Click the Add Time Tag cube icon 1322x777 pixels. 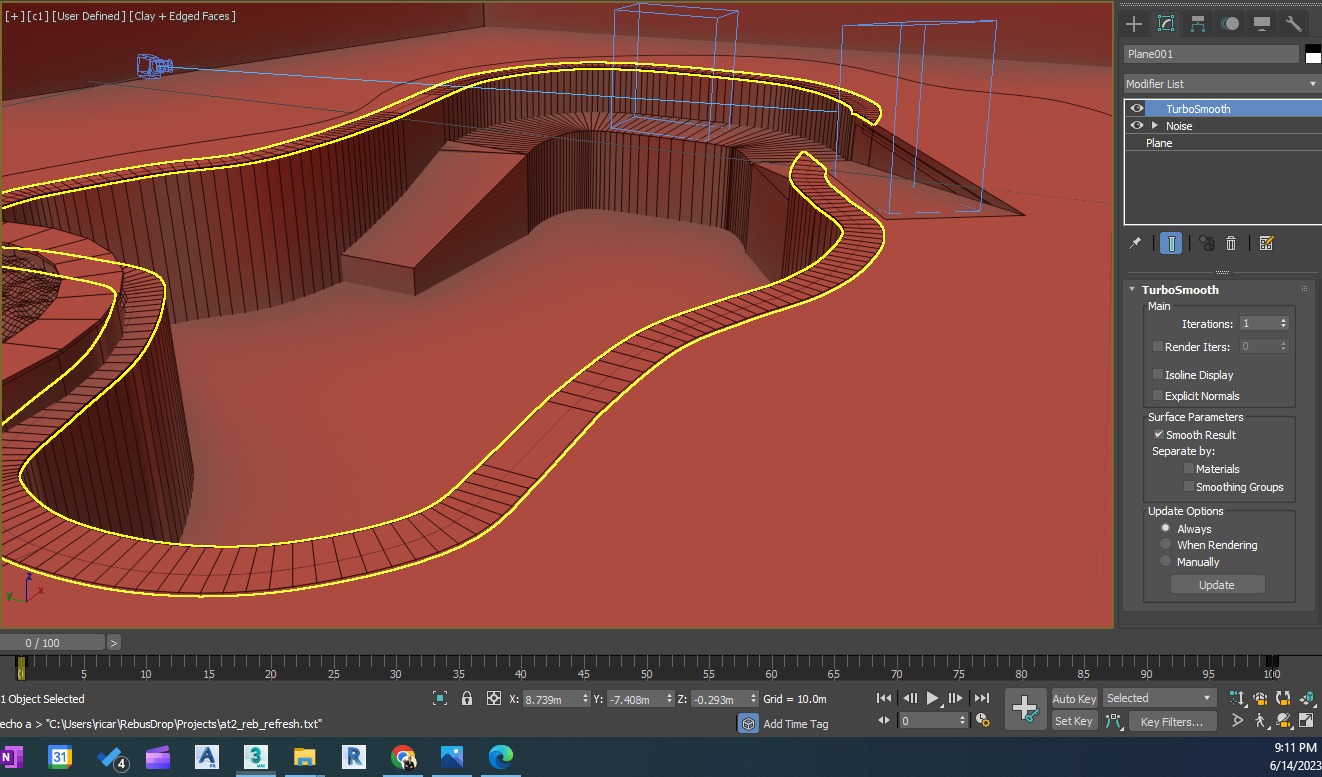[748, 723]
